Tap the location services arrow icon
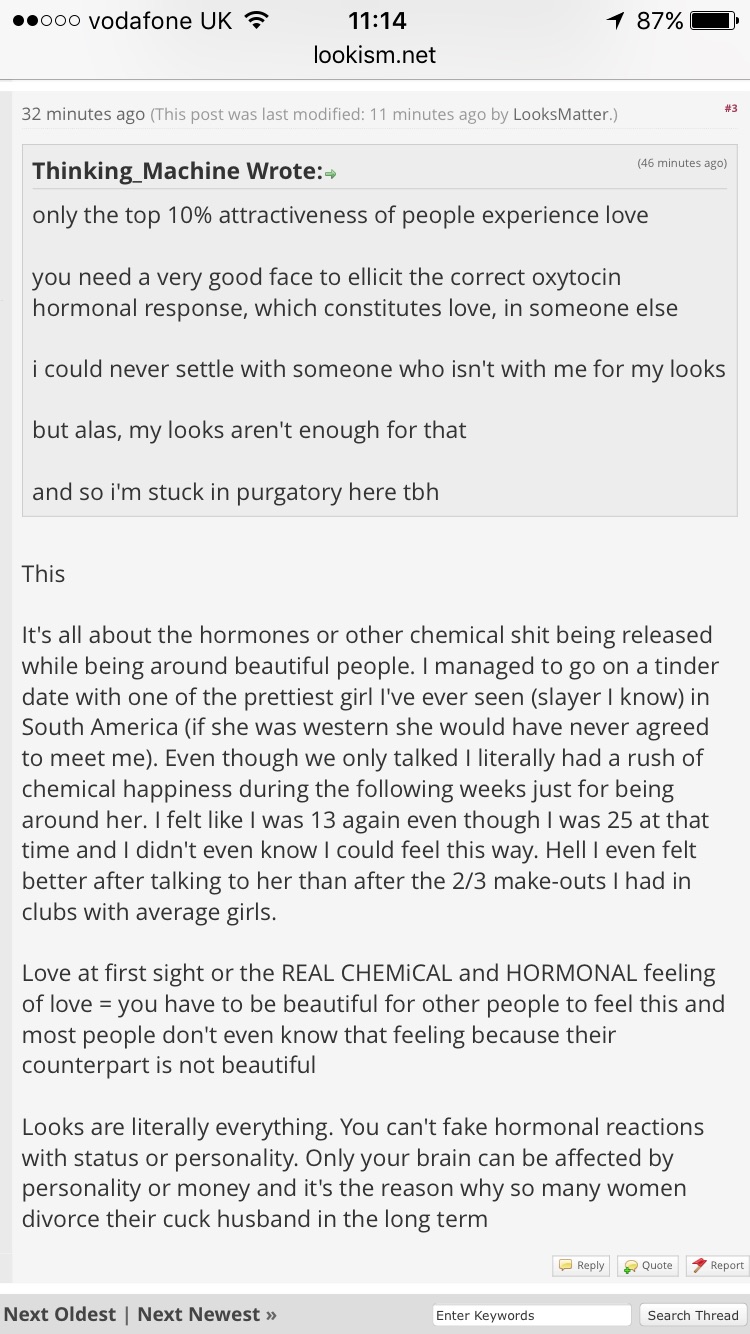The width and height of the screenshot is (750, 1334). coord(614,21)
